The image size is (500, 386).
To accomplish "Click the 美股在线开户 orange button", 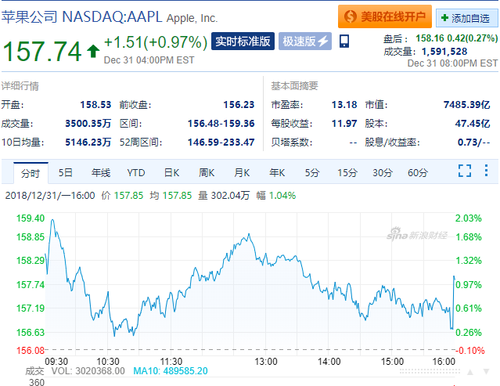I will [x=385, y=16].
